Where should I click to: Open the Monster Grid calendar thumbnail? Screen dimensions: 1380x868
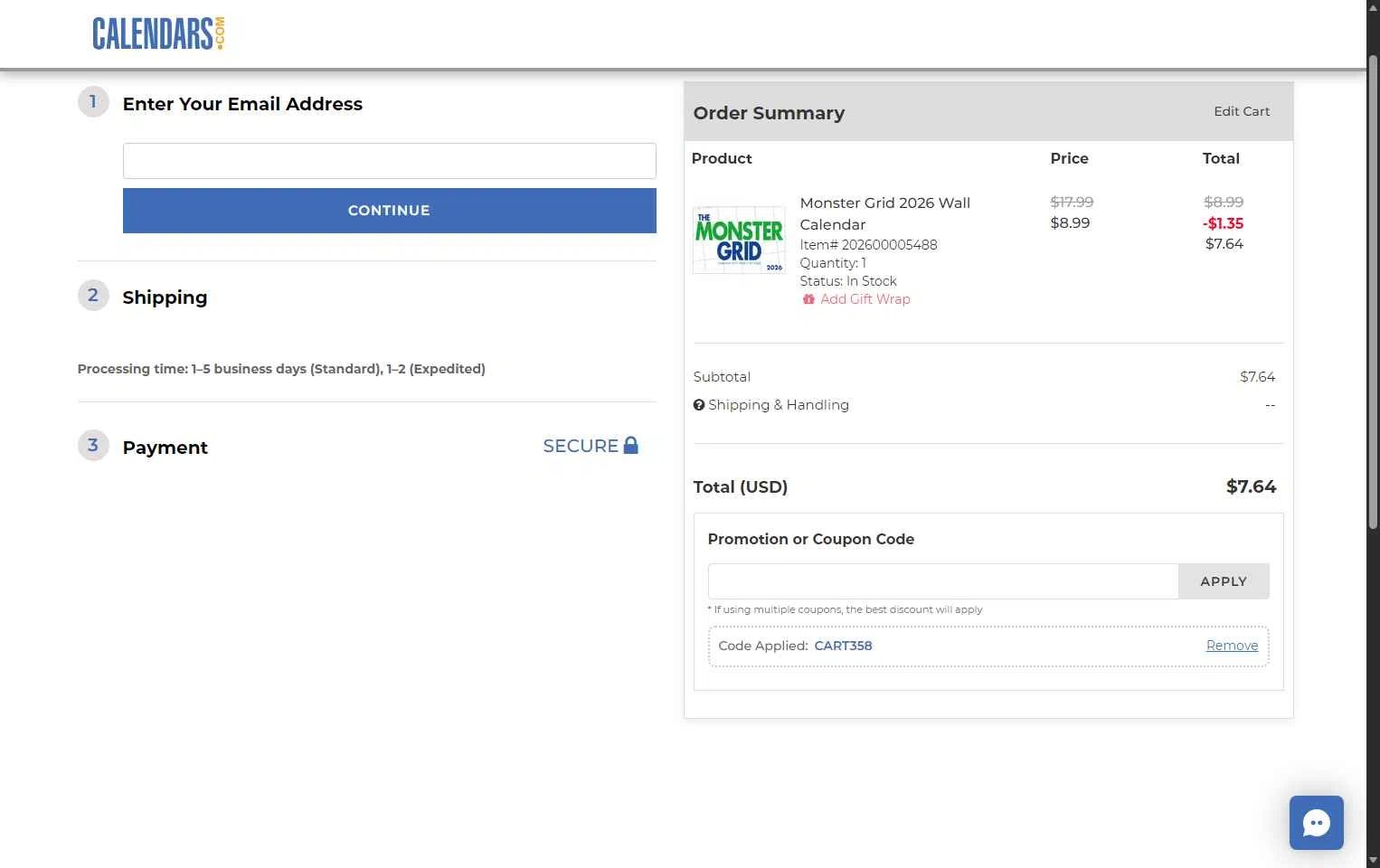pos(739,241)
